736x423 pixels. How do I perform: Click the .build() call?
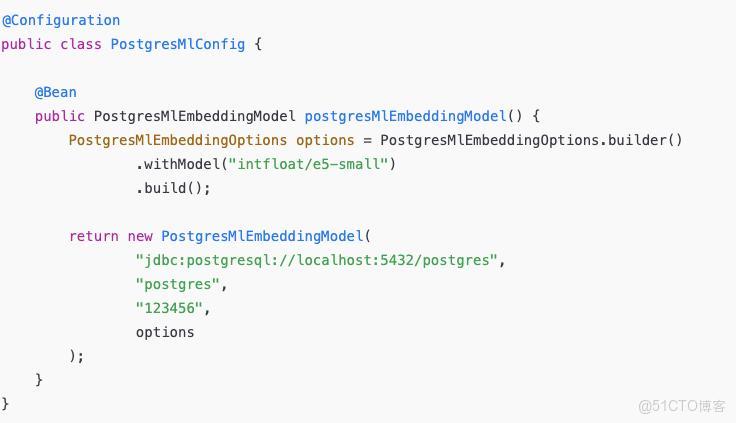[x=173, y=188]
